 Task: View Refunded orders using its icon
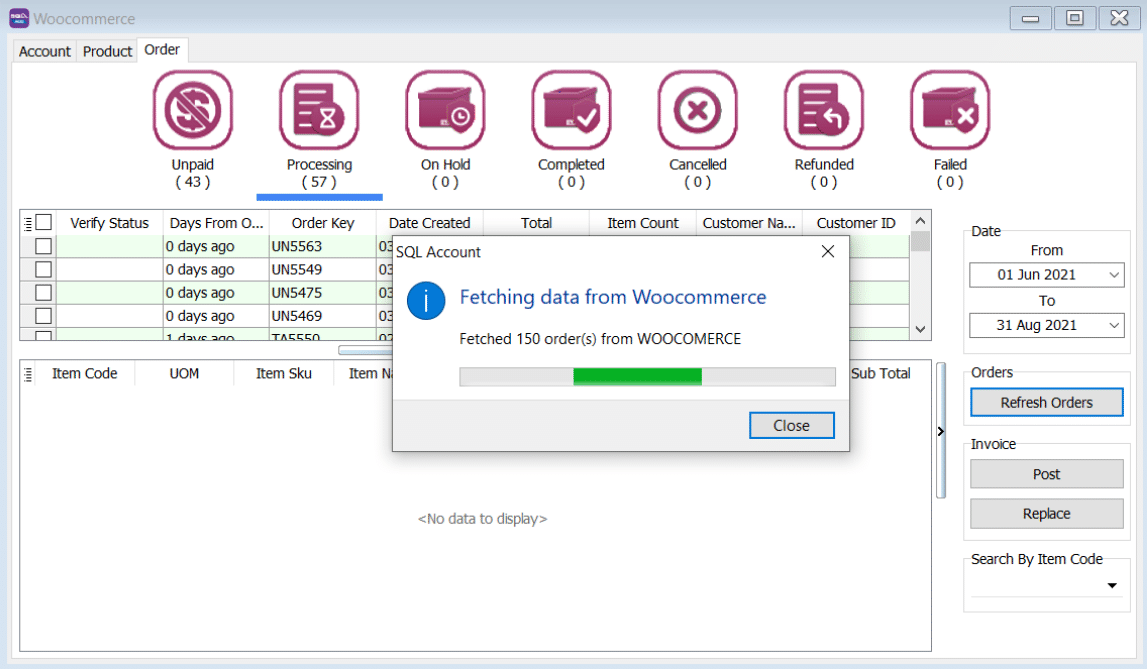point(823,111)
